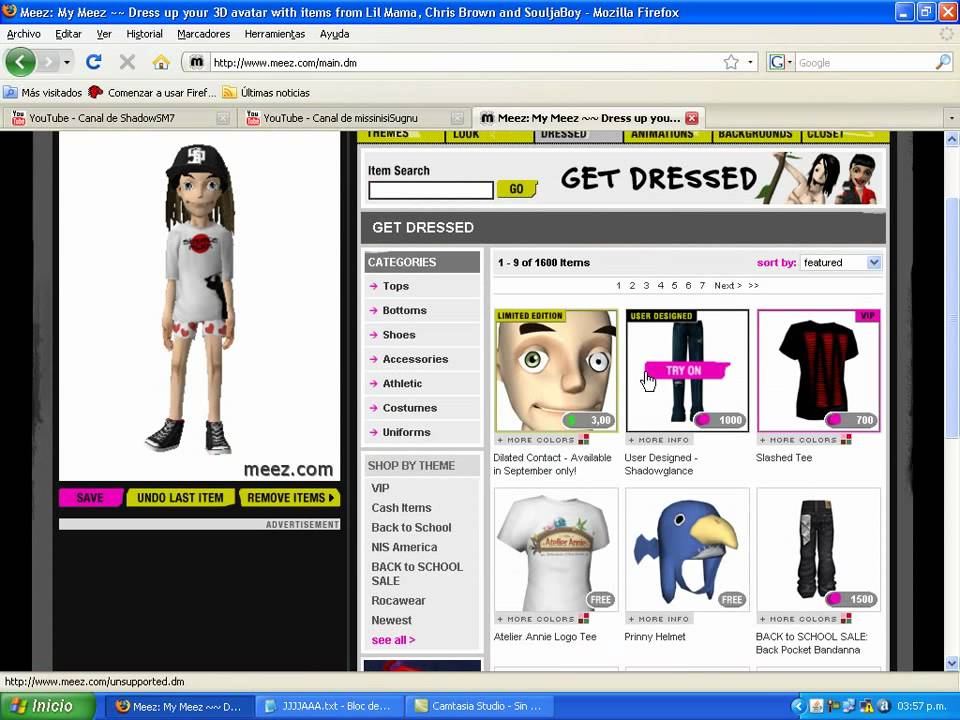Reload the page with the refresh icon
The width and height of the screenshot is (960, 720).
94,62
